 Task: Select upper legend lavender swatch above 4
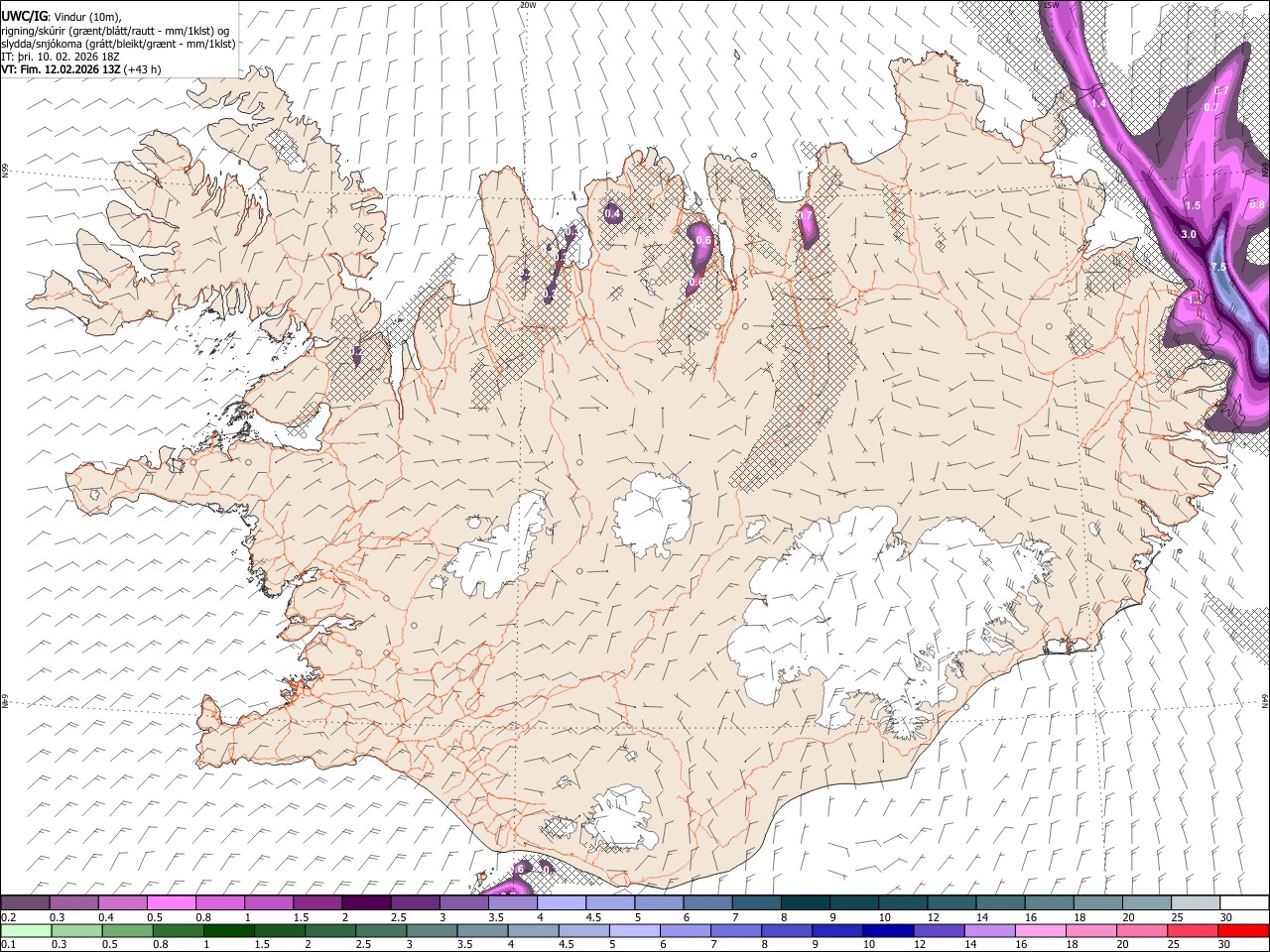click(560, 903)
